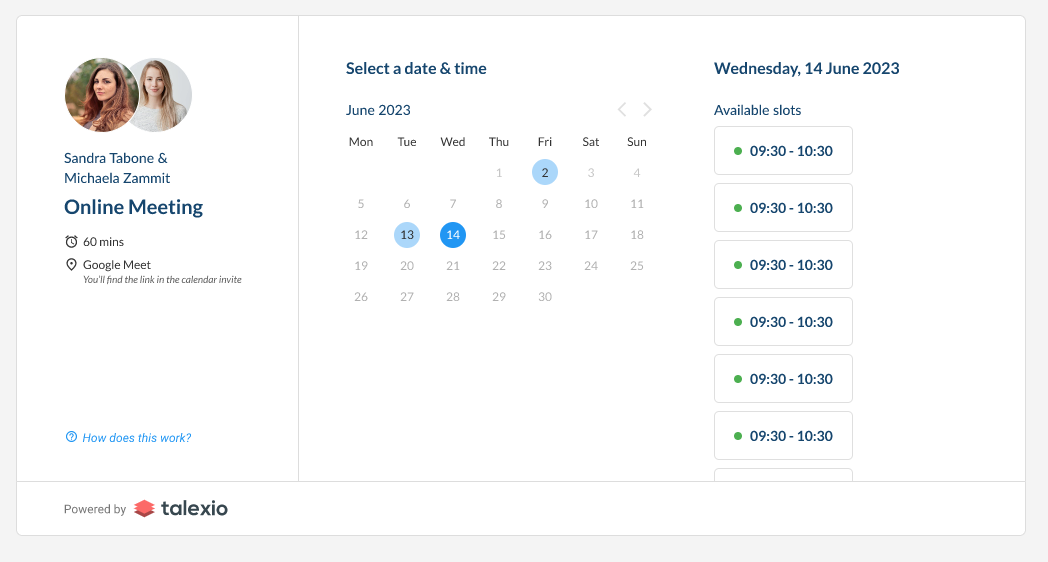The width and height of the screenshot is (1048, 562).
Task: Select June 13 on the calendar
Action: 407,235
